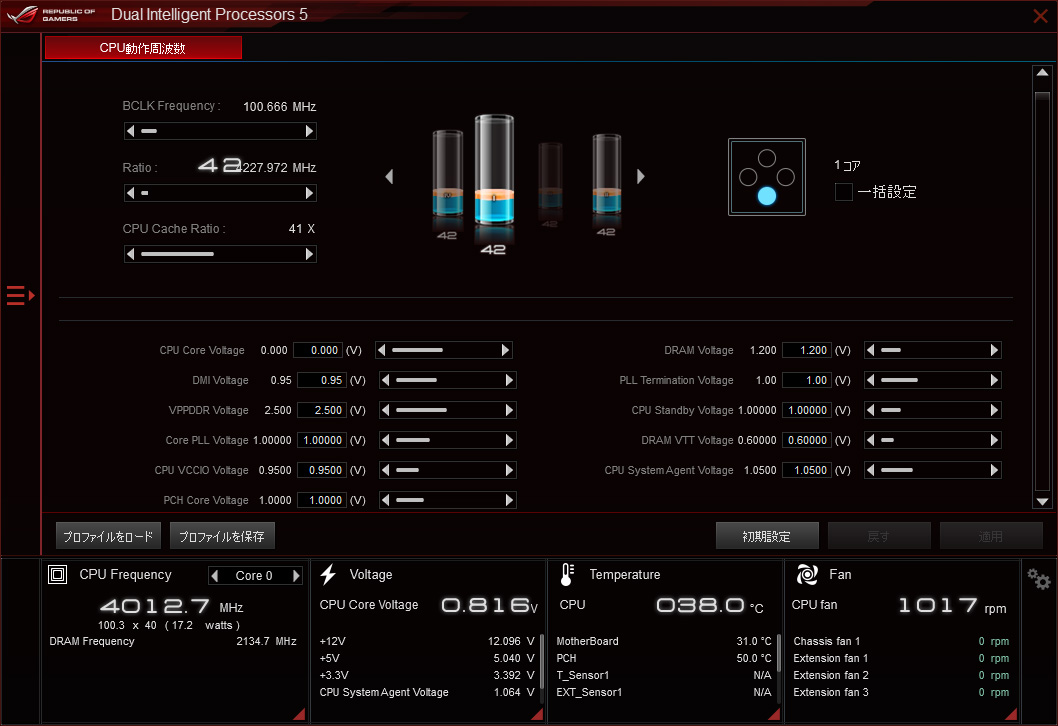
Task: Increase CPU Core Voltage with right arrow
Action: 505,350
